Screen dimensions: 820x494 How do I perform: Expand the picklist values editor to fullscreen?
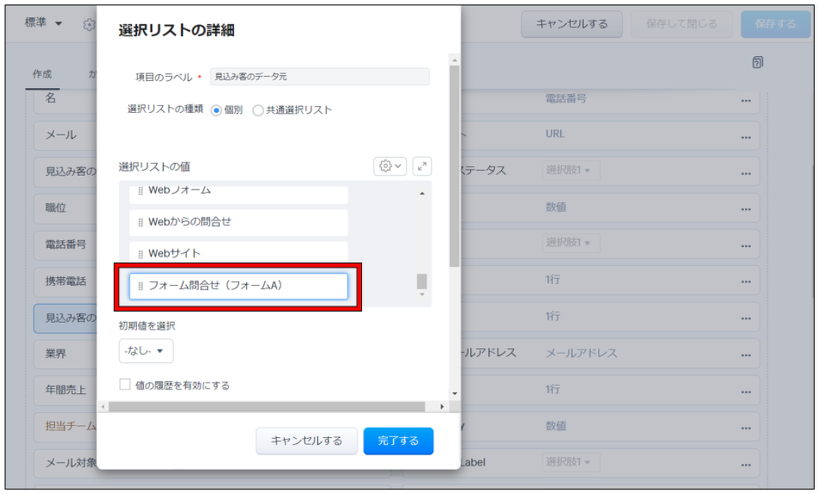[x=421, y=166]
